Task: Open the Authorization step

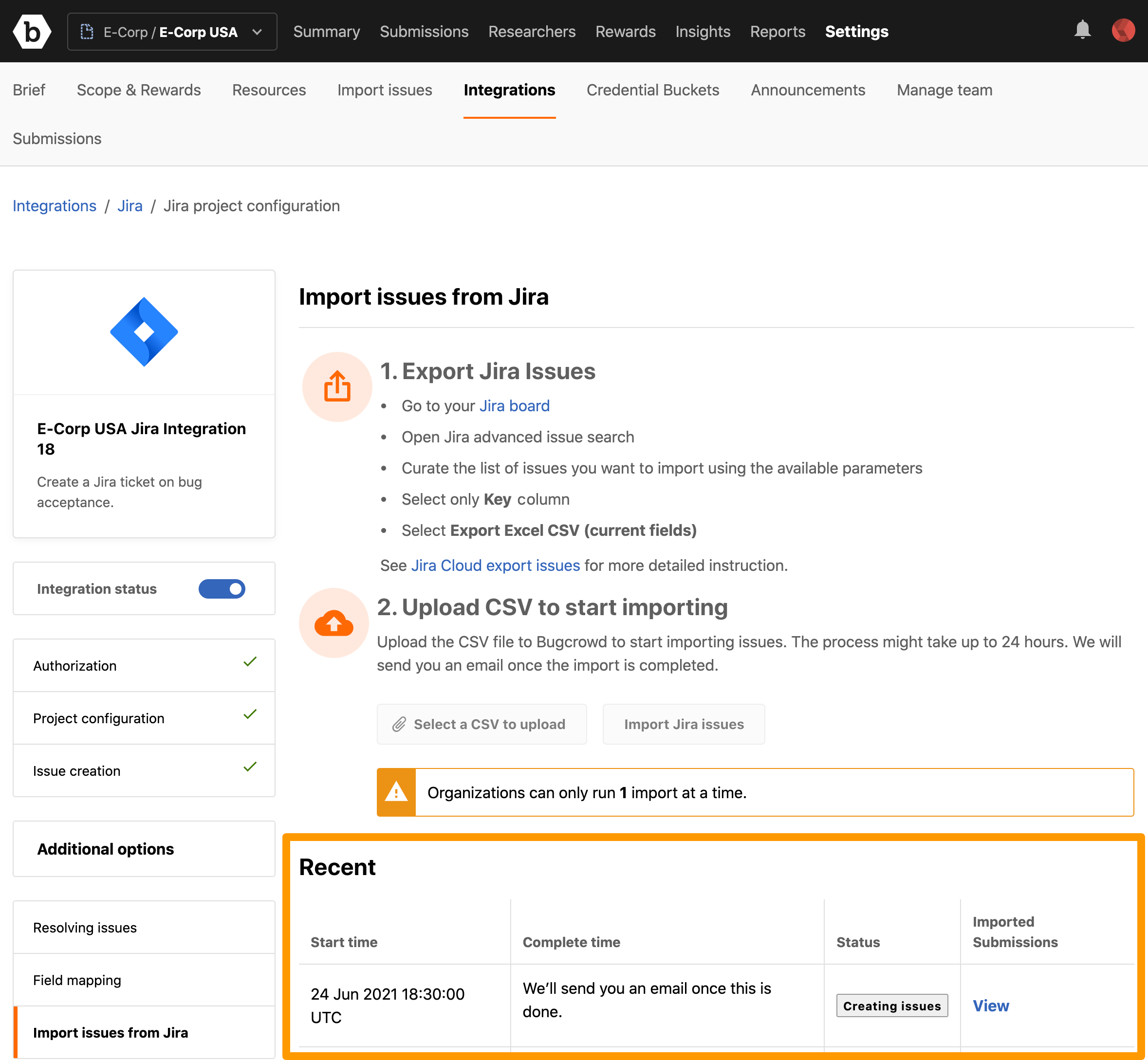Action: tap(144, 665)
